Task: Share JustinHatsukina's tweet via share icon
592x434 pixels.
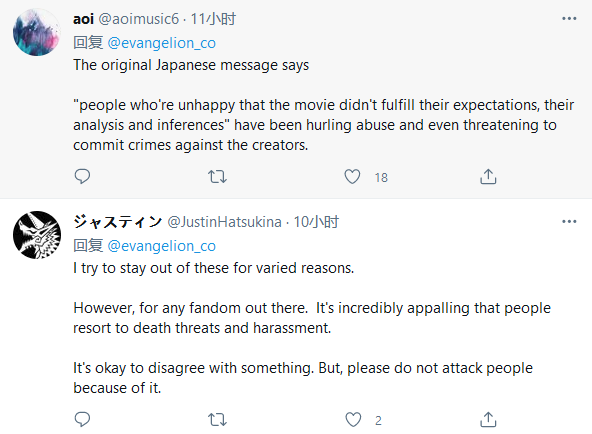Action: tap(488, 419)
